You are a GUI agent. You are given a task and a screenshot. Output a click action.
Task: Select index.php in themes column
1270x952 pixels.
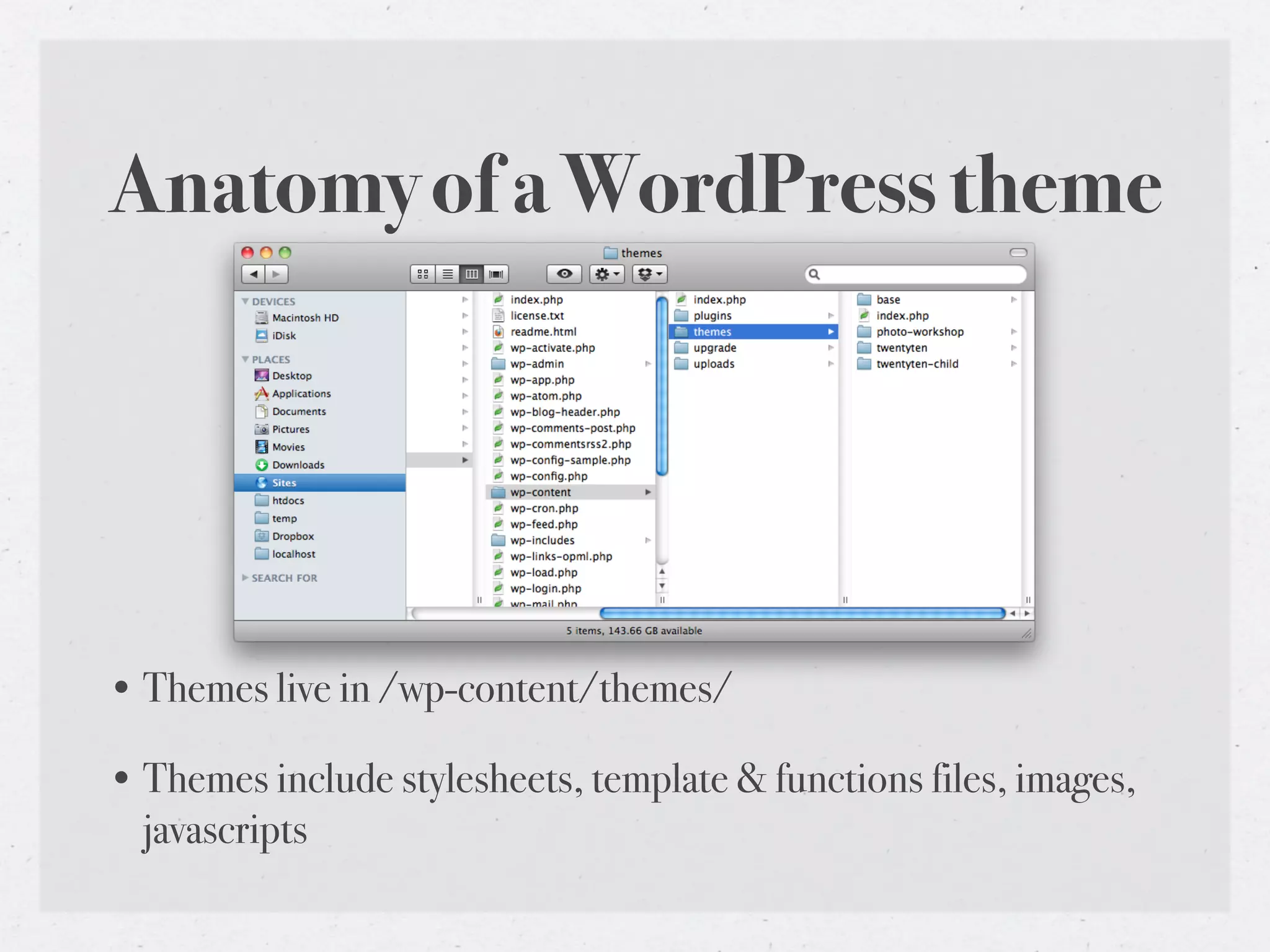tap(894, 315)
